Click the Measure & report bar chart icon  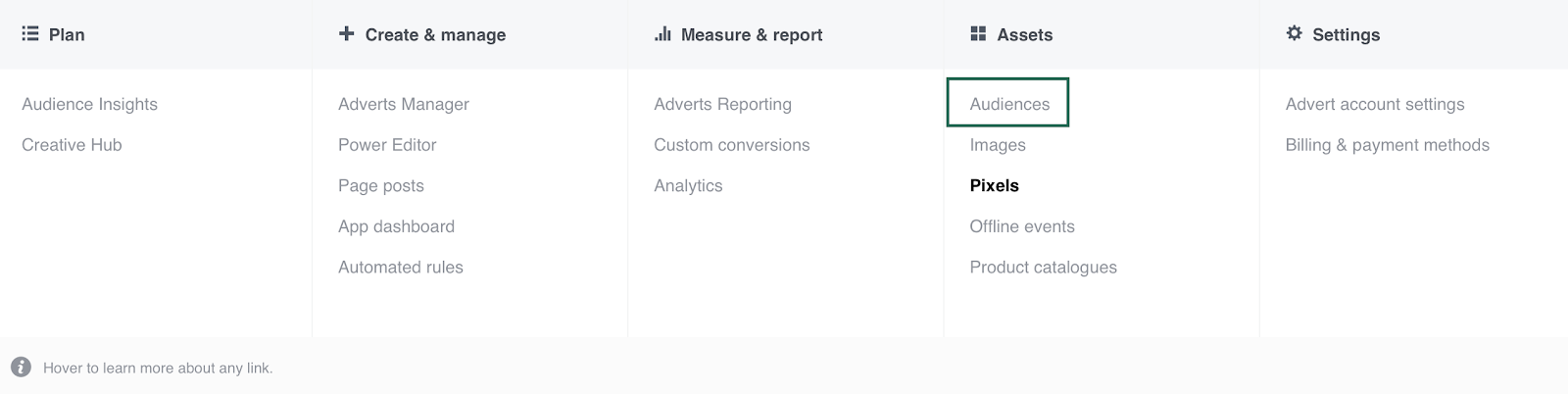coord(662,34)
